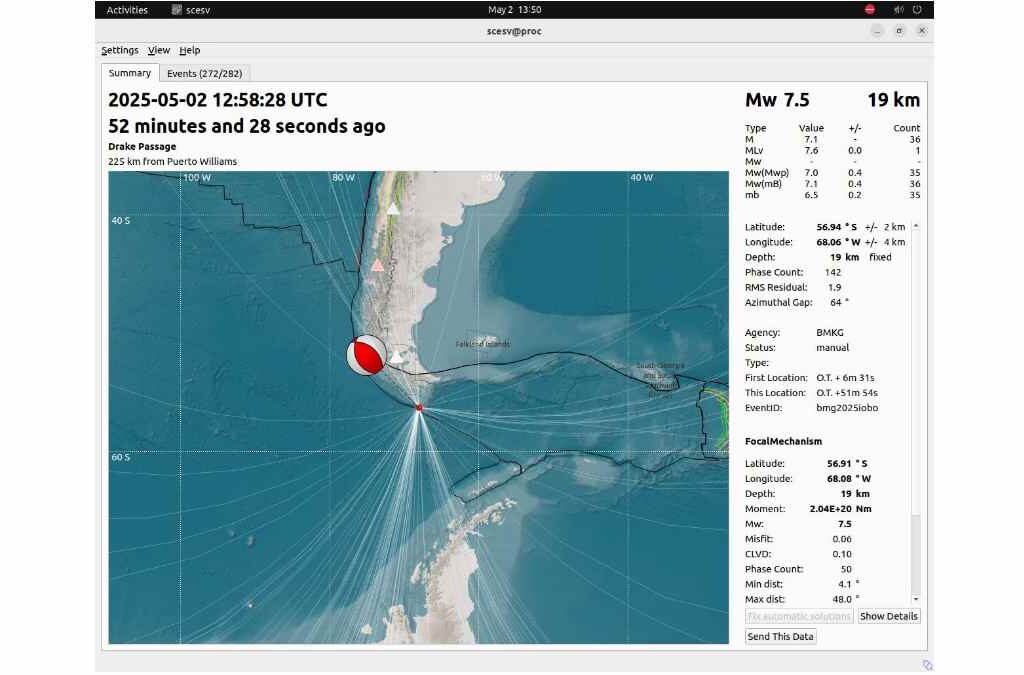Click the Mw(mB) magnitude row
The width and height of the screenshot is (1024, 675).
[x=833, y=183]
